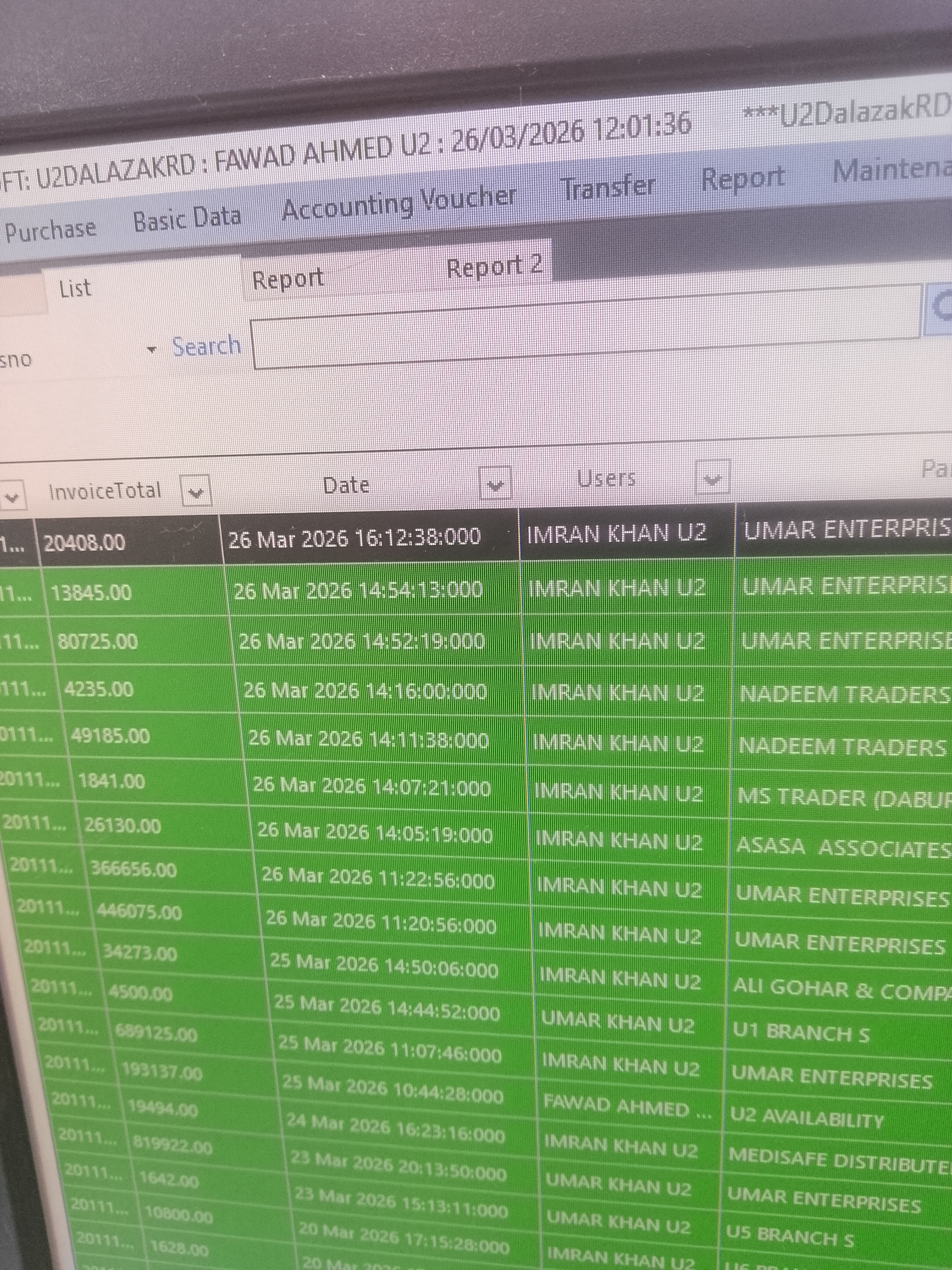Open the Users column filter dropdown

(x=712, y=478)
